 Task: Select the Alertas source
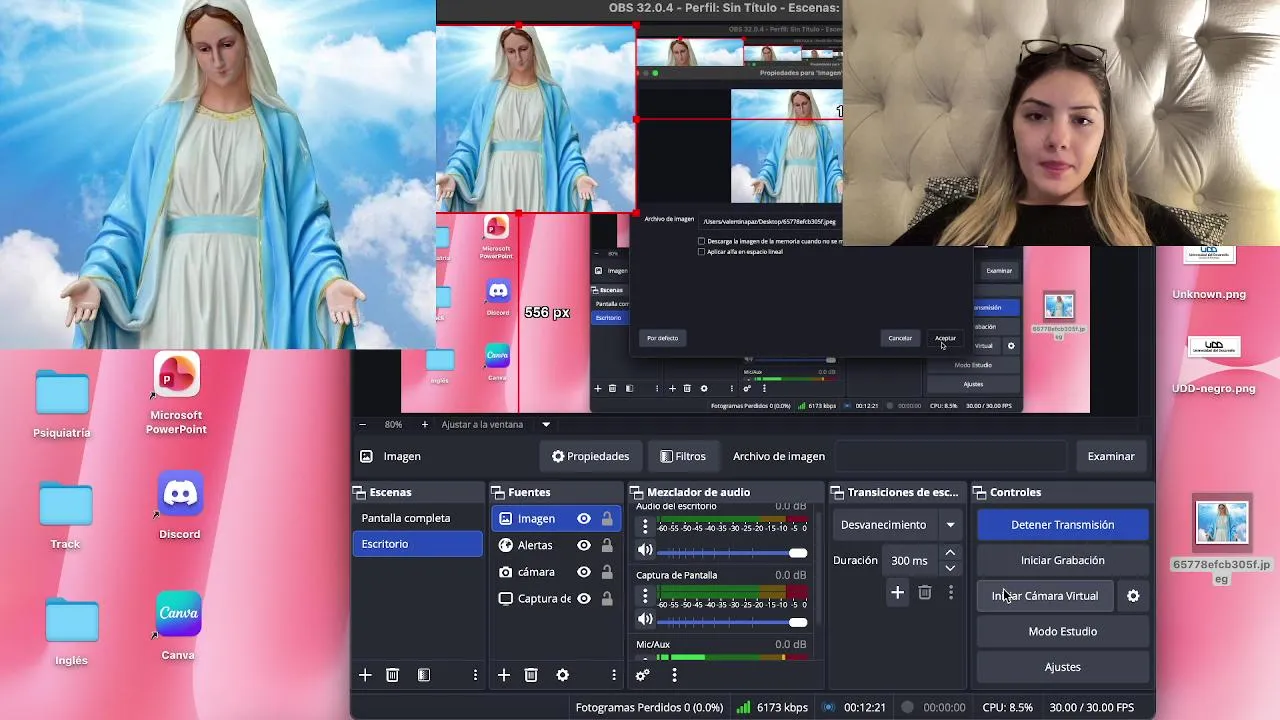[556, 545]
